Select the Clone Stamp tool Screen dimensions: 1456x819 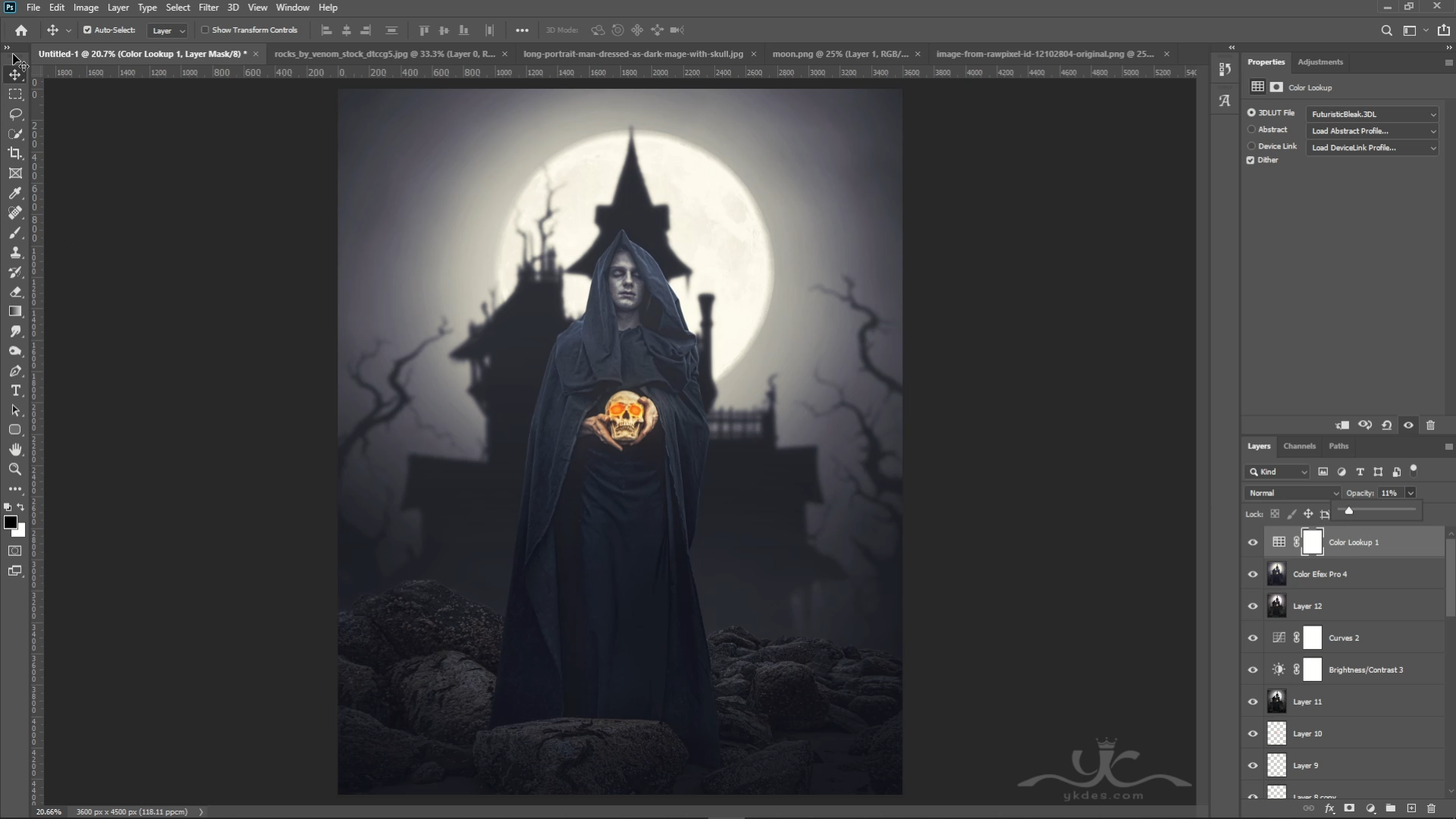pyautogui.click(x=15, y=253)
